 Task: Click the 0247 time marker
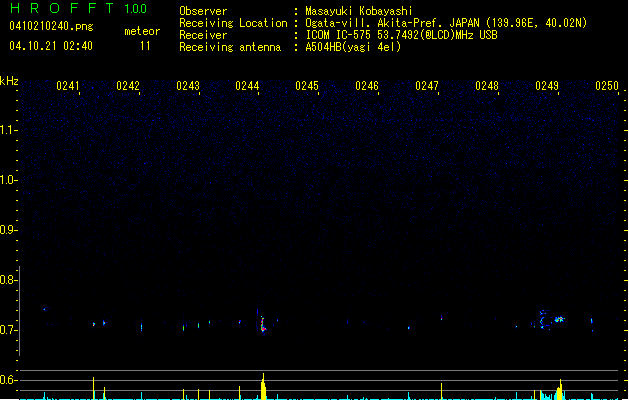(427, 86)
